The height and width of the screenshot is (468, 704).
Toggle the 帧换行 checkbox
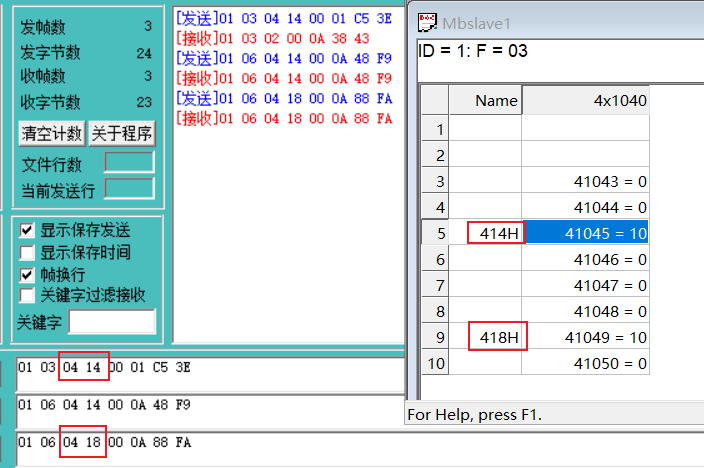[x=27, y=274]
